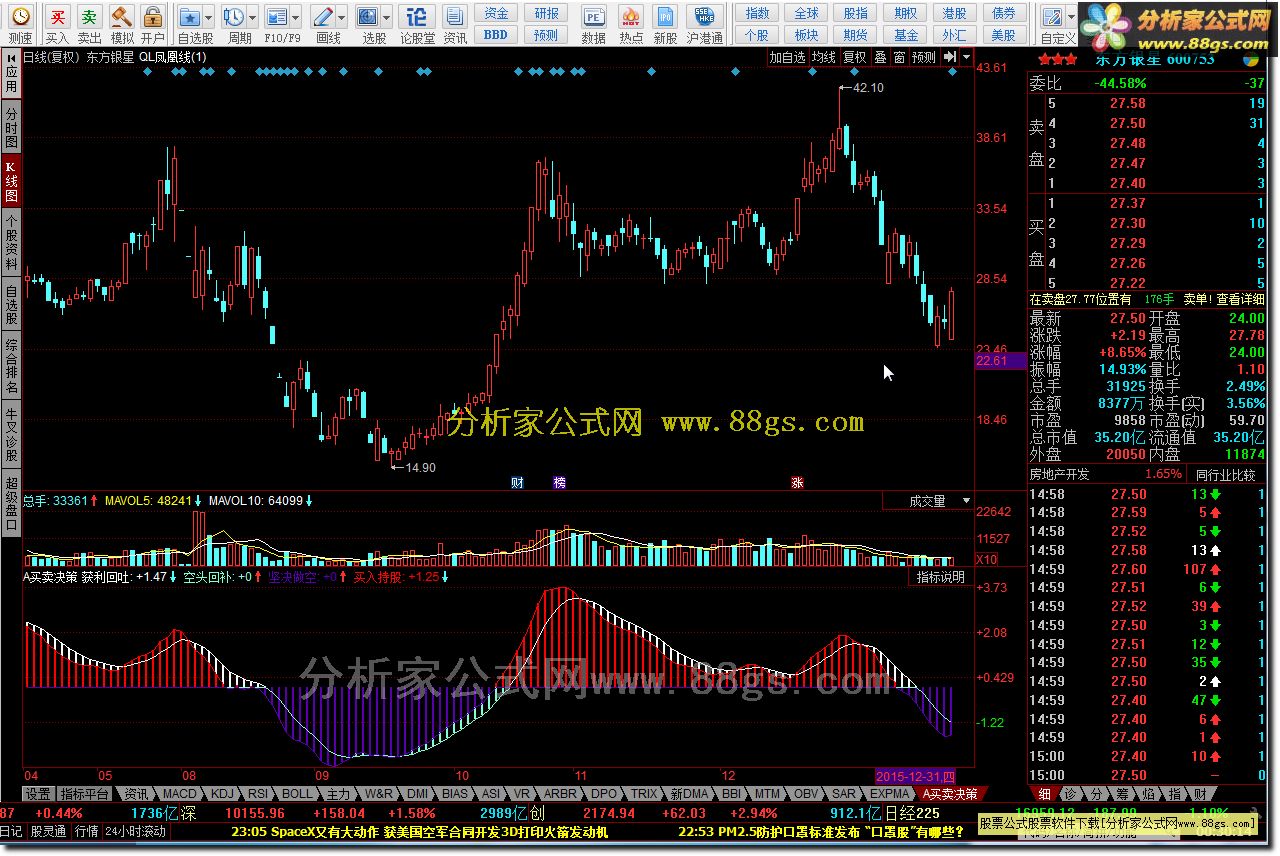The width and height of the screenshot is (1280, 856).
Task: Open the 数据 PE data icon
Action: pos(594,17)
